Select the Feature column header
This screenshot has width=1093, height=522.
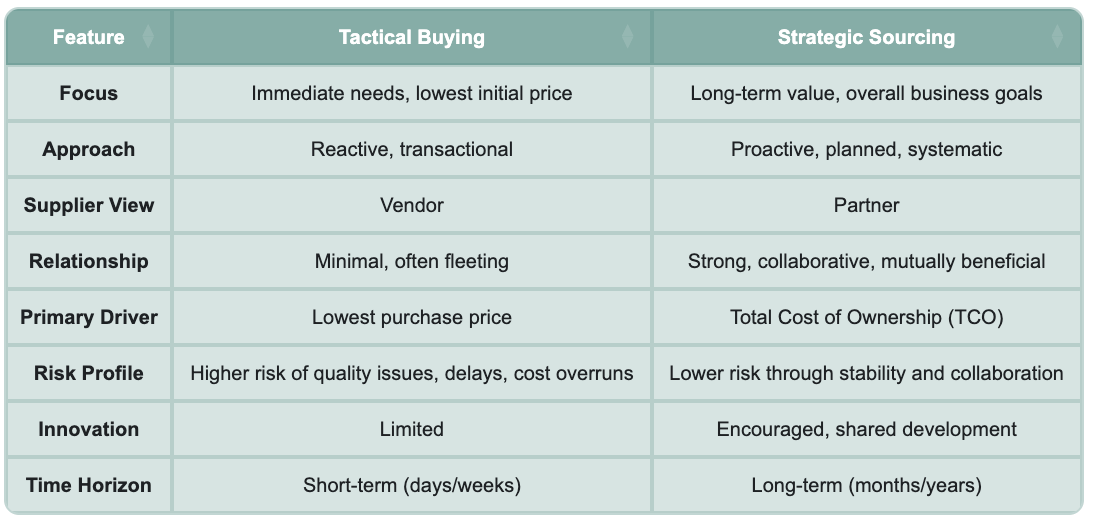tap(89, 37)
